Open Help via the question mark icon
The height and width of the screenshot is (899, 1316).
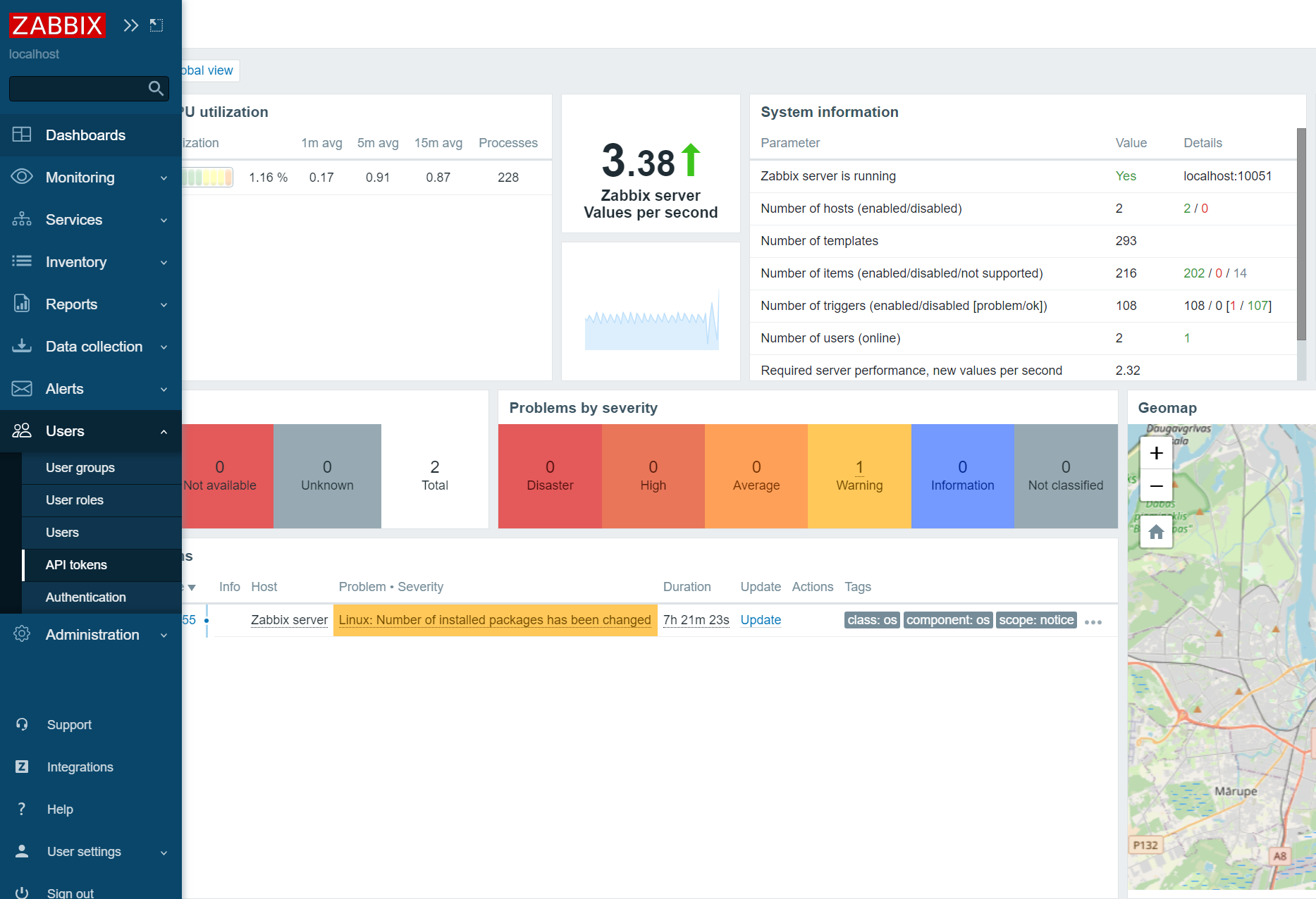point(22,809)
